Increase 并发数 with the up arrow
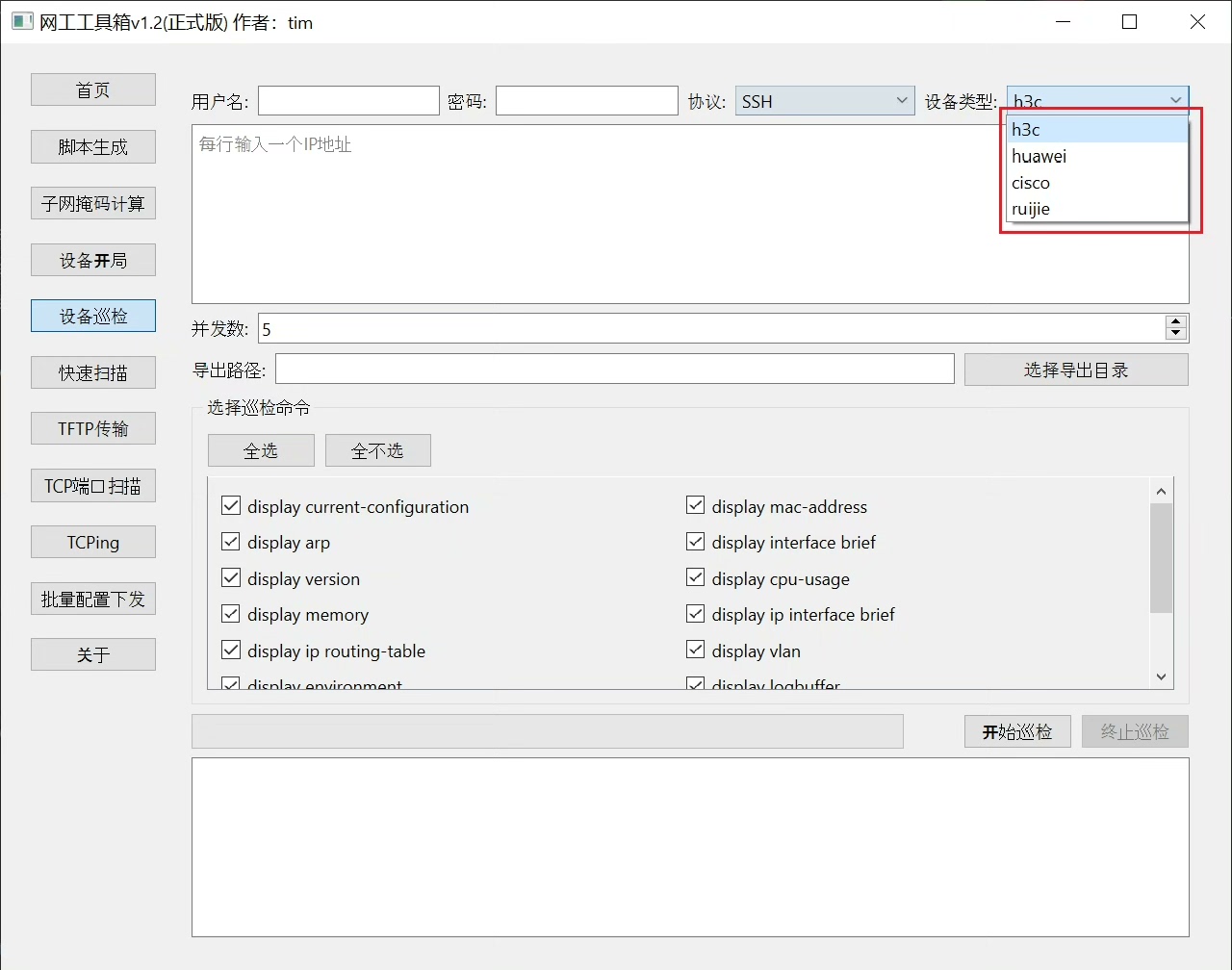The height and width of the screenshot is (970, 1232). click(1176, 322)
